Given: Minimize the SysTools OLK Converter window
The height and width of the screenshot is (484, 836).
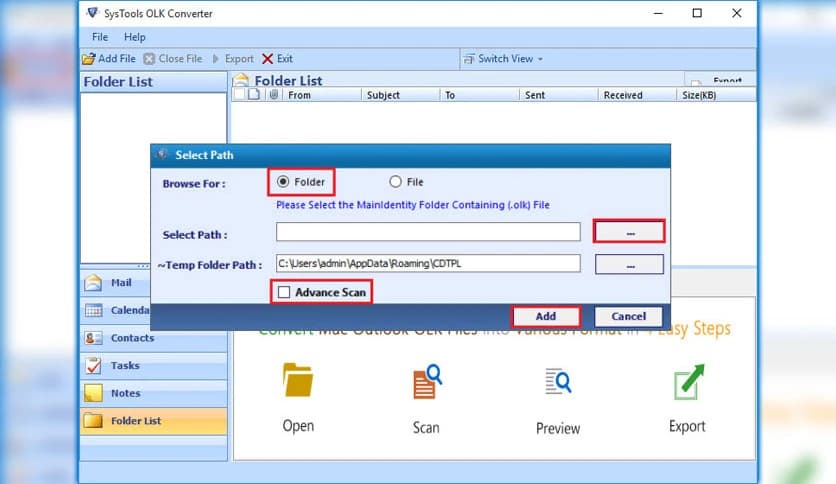Looking at the screenshot, I should pyautogui.click(x=658, y=13).
